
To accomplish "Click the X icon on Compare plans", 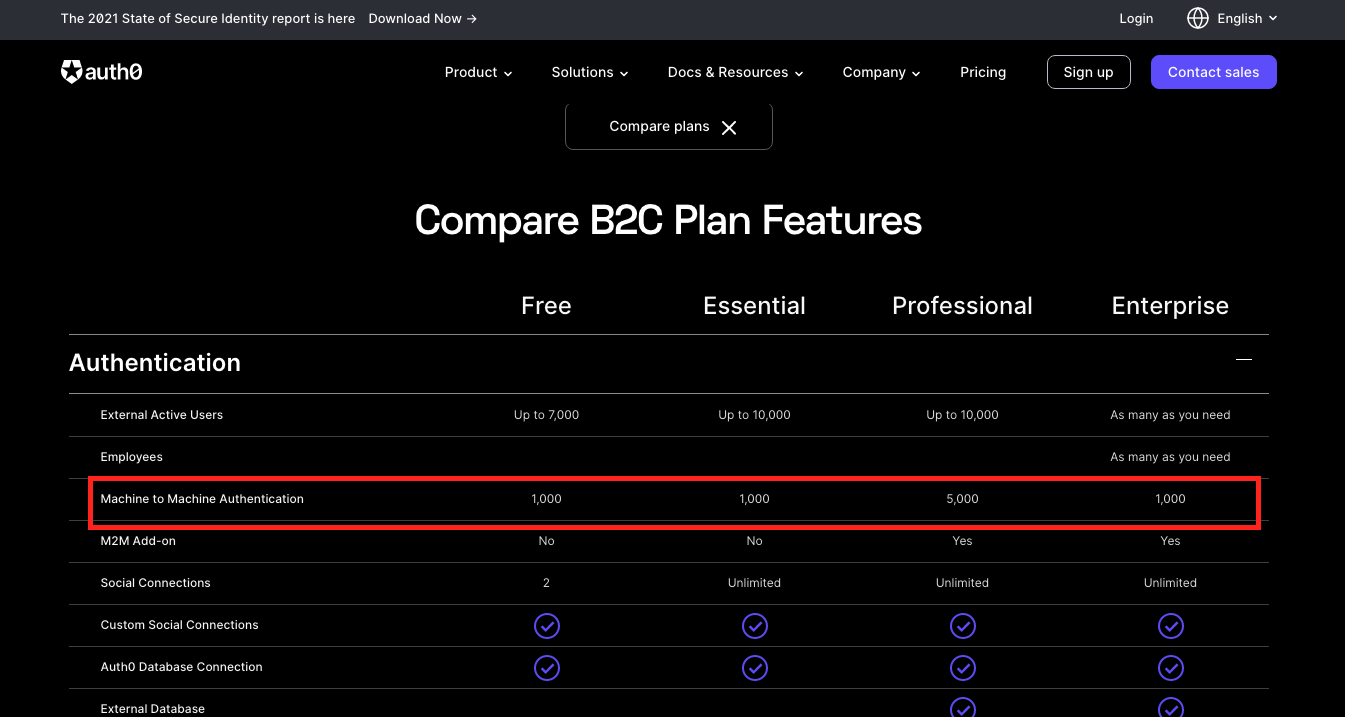I will coord(729,127).
